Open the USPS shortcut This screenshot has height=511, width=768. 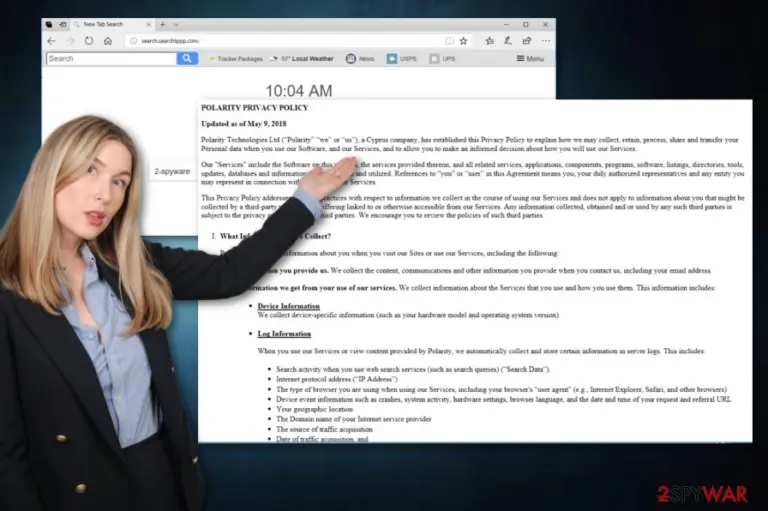pyautogui.click(x=402, y=59)
